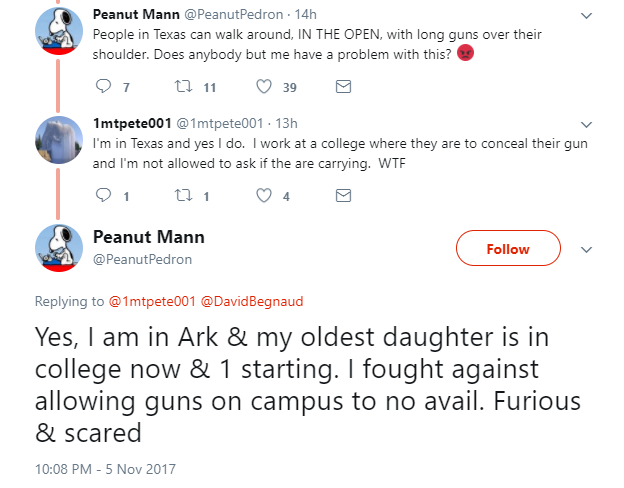The height and width of the screenshot is (488, 624).
Task: Expand options chevron on 1mtpete001's tweet
Action: pyautogui.click(x=587, y=125)
